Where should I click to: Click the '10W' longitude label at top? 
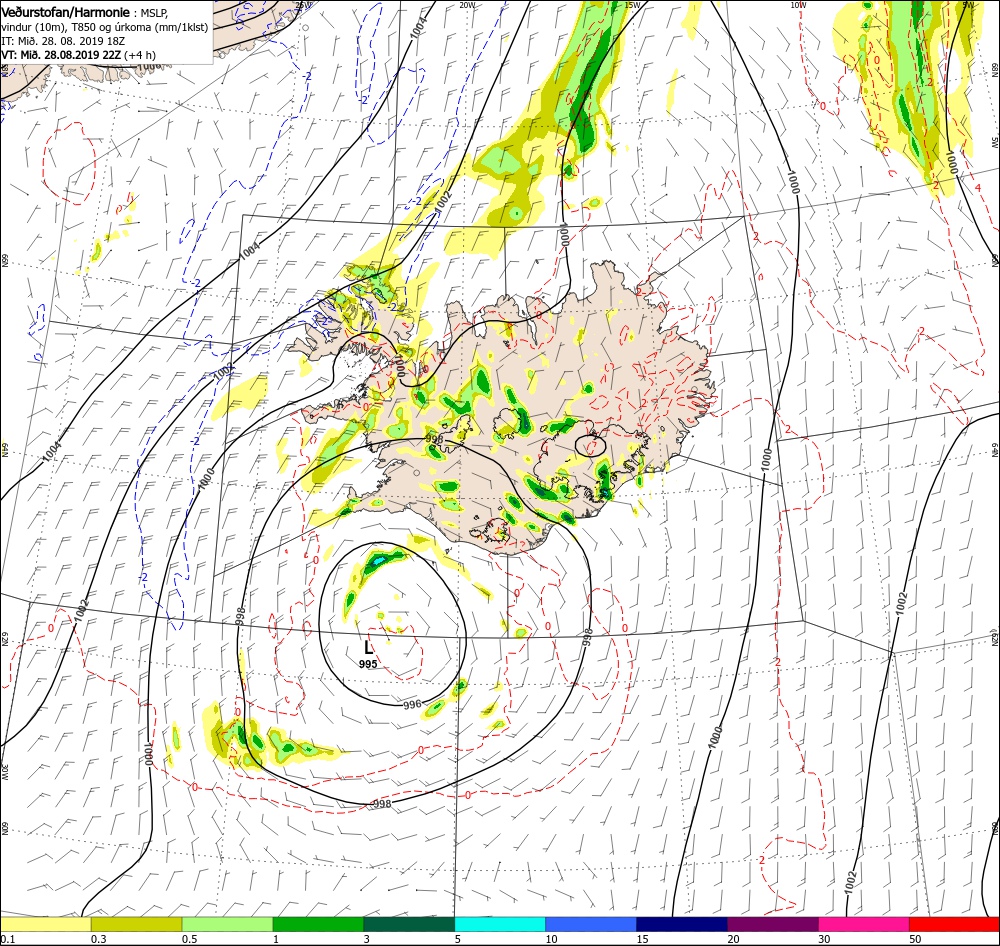point(798,5)
